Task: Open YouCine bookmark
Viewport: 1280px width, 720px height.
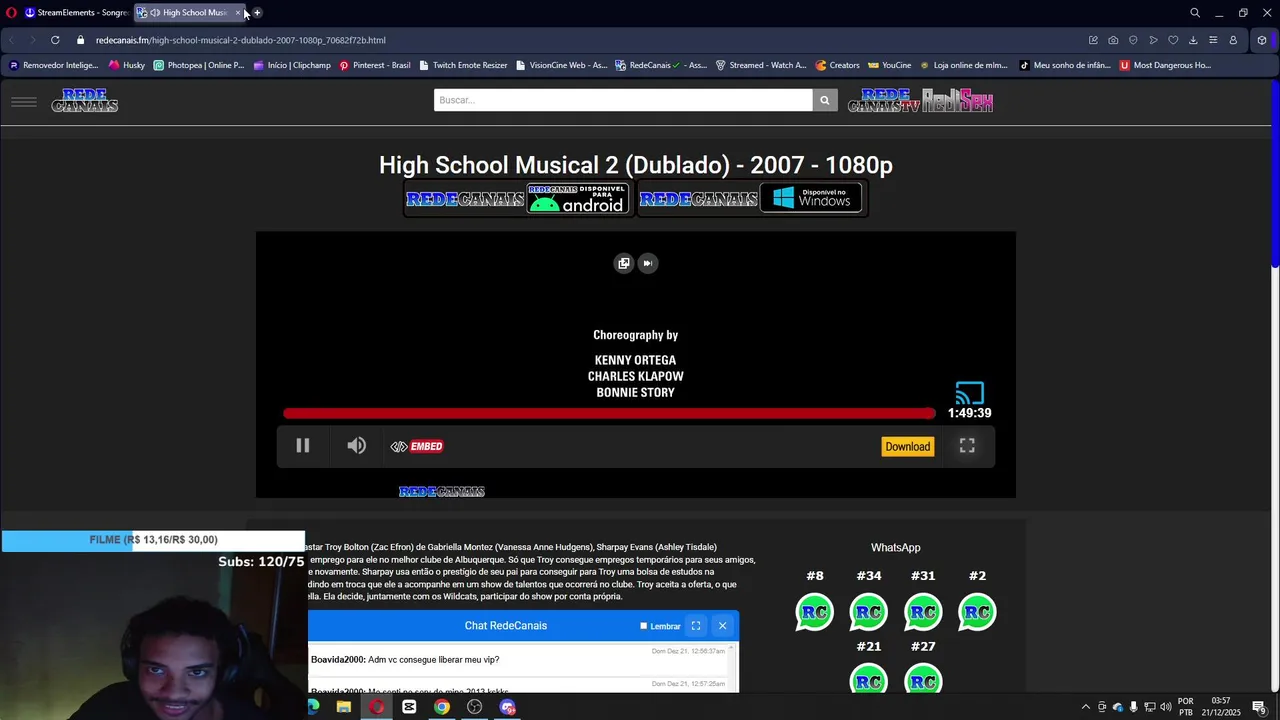Action: tap(890, 65)
